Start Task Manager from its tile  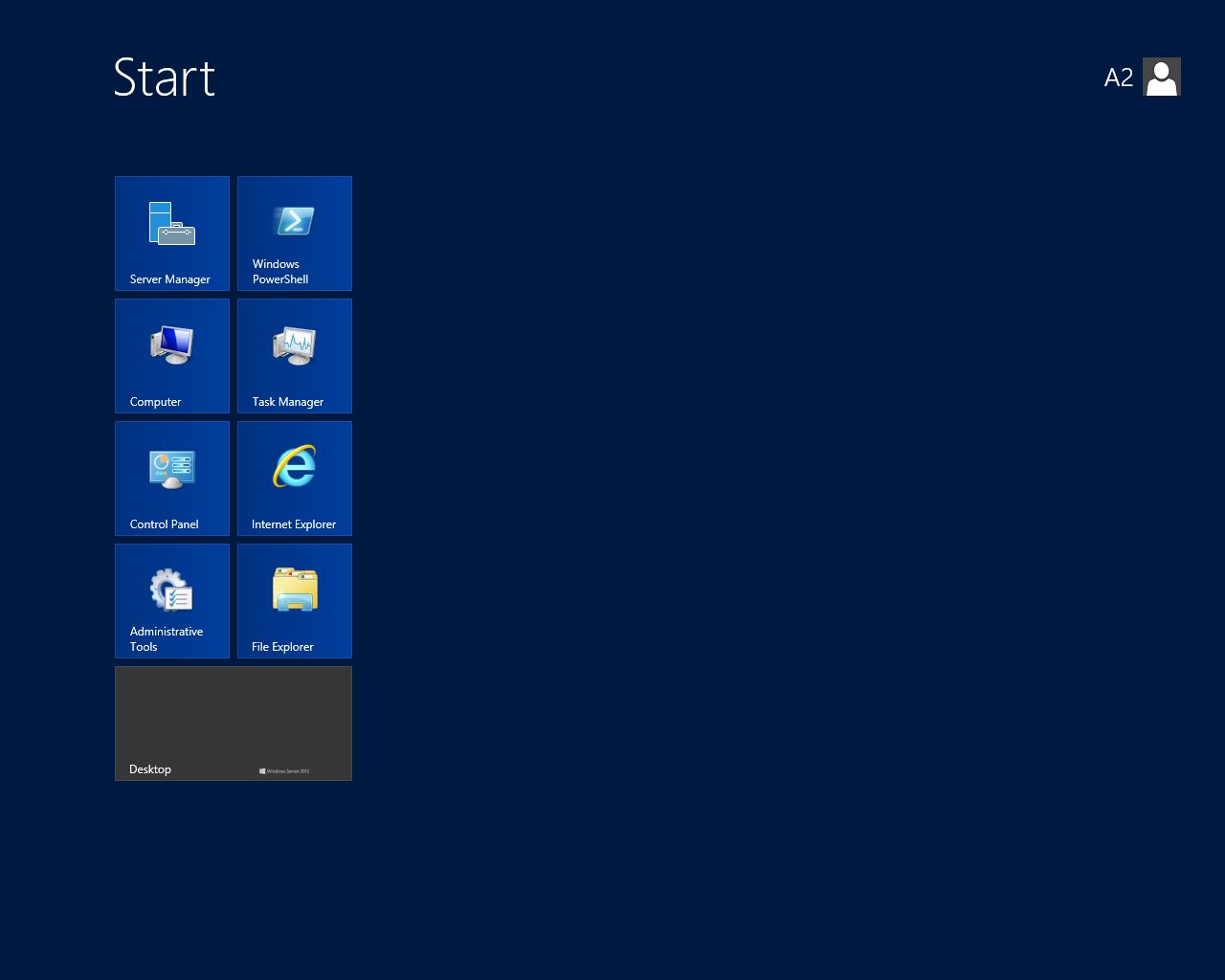coord(295,356)
